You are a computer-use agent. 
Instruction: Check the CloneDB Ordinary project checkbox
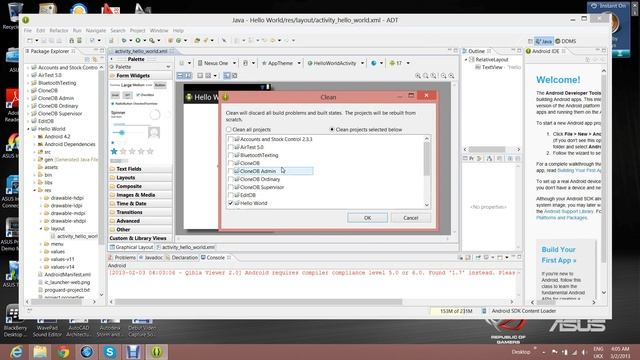tap(230, 179)
